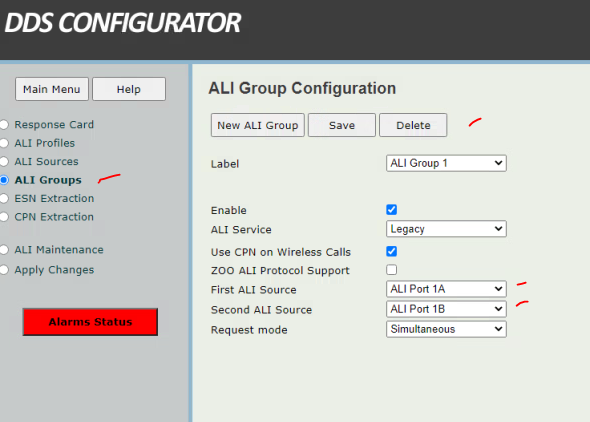Viewport: 590px width, 422px height.
Task: Toggle Use CPN on Wireless Calls checkbox
Action: click(391, 251)
